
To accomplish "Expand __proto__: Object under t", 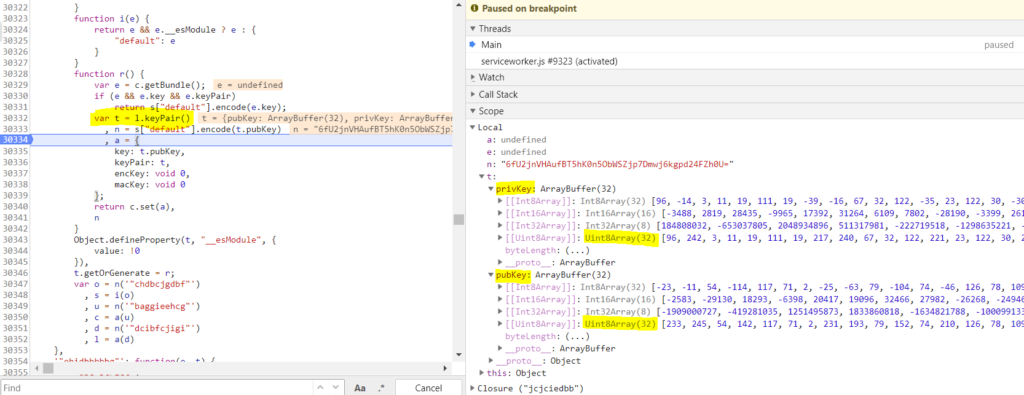I will point(491,361).
